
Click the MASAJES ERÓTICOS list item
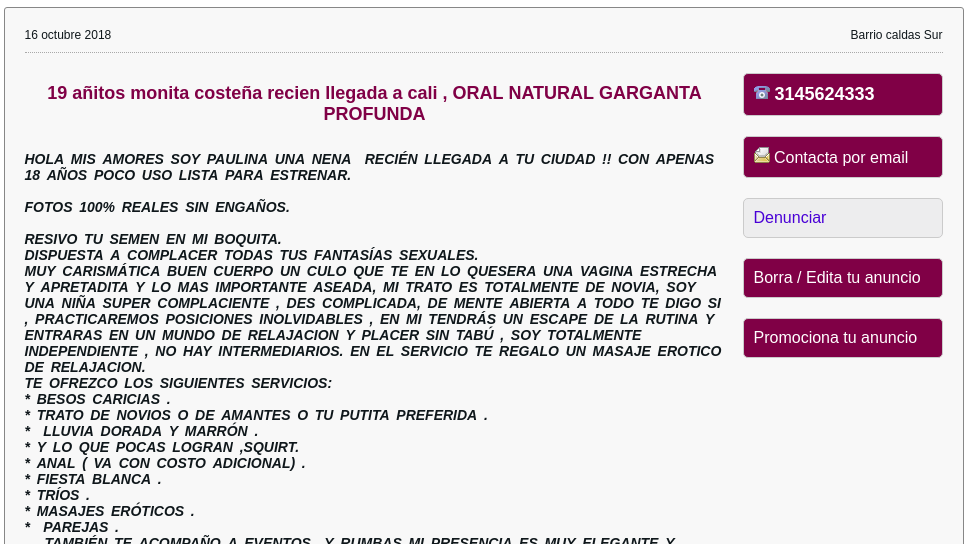click(x=110, y=511)
